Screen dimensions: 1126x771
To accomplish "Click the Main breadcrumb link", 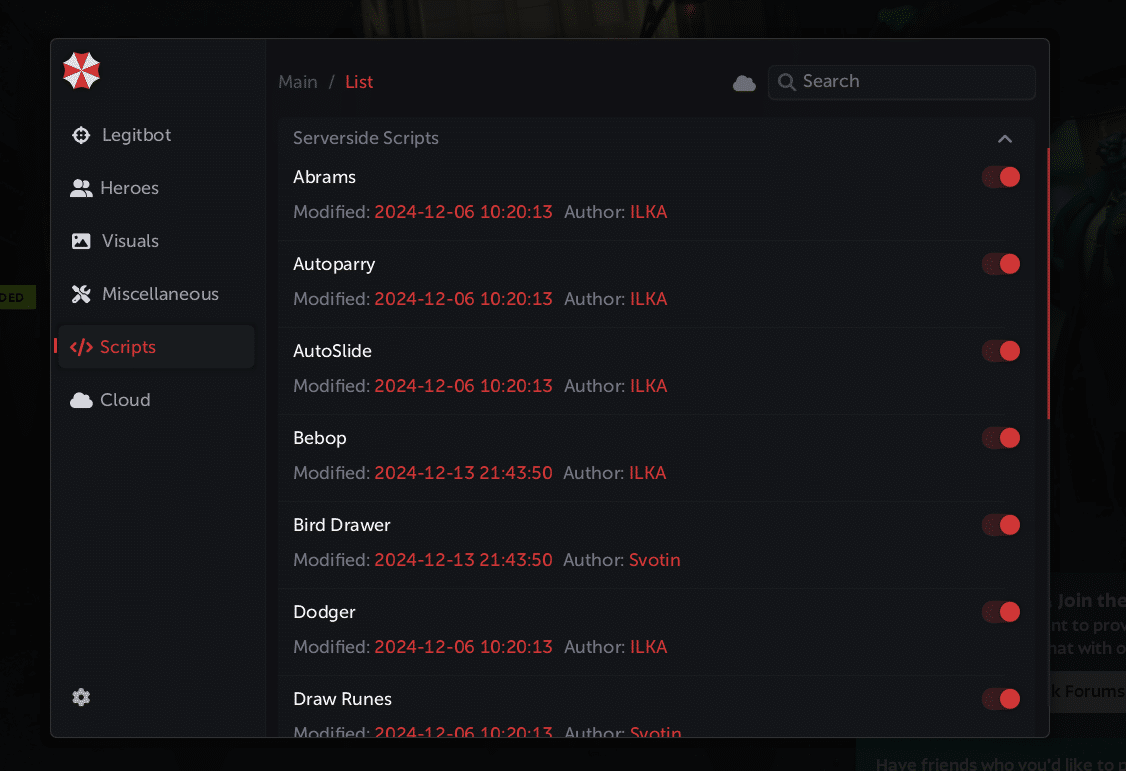I will [x=298, y=82].
